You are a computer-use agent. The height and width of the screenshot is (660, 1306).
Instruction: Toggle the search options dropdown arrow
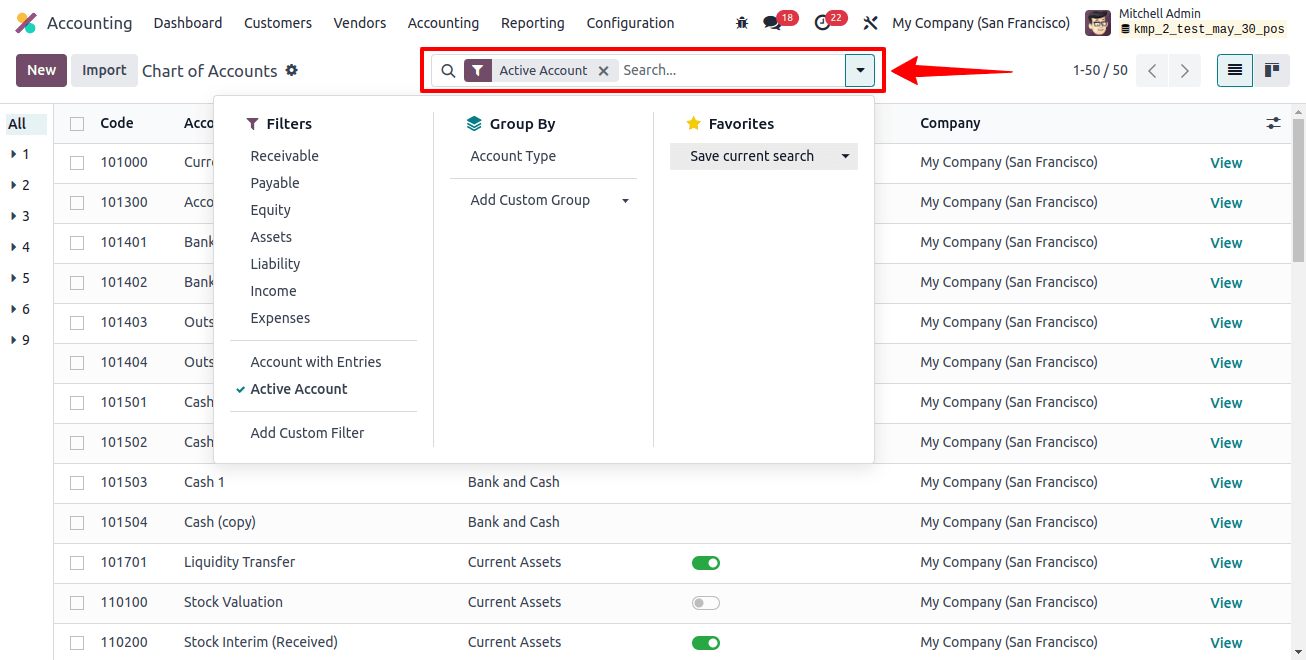(860, 71)
